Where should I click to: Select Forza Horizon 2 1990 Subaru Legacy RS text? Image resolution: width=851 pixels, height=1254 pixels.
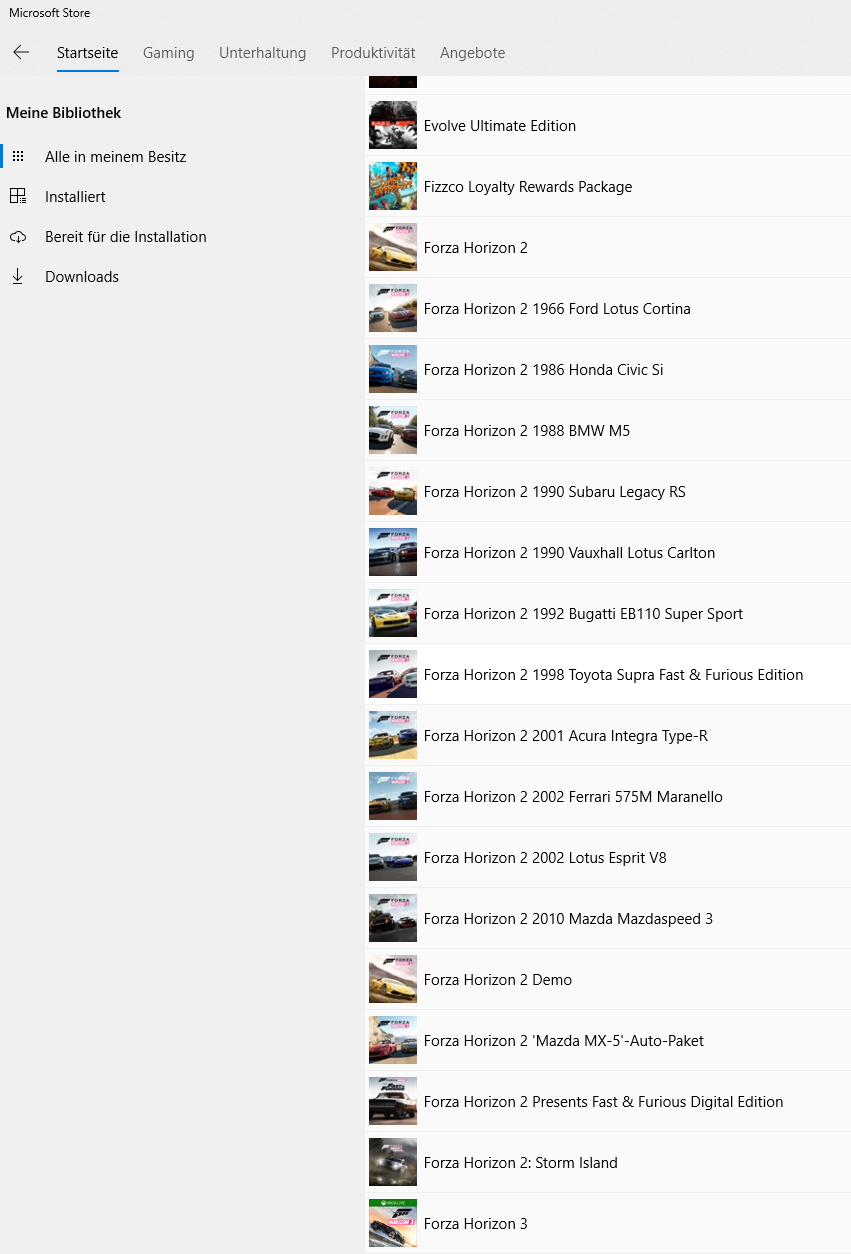point(555,492)
